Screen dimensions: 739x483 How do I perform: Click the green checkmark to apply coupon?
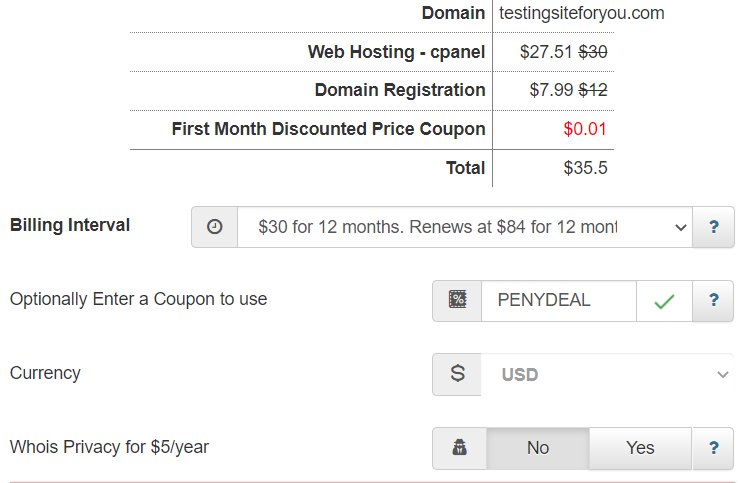click(x=664, y=301)
